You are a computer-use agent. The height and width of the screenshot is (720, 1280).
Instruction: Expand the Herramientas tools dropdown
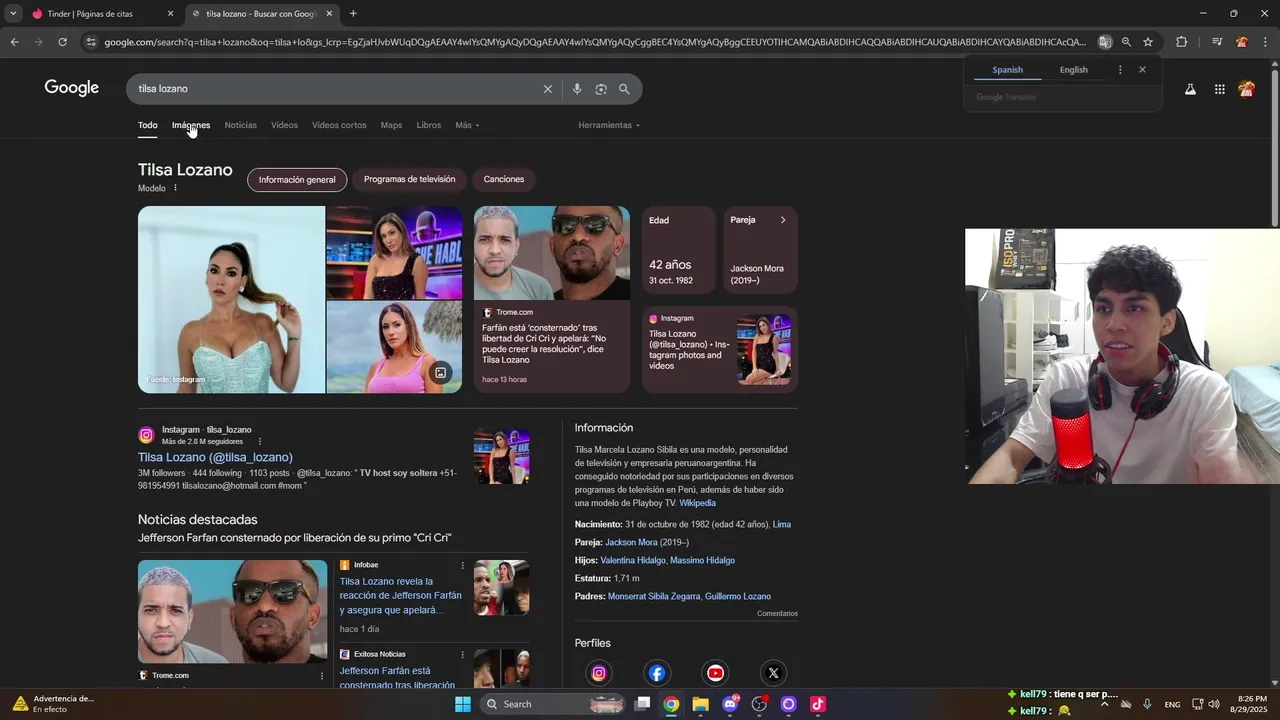pos(609,125)
